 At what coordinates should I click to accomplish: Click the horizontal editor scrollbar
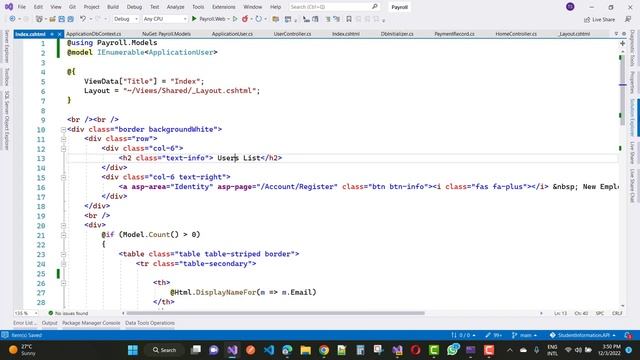(x=276, y=313)
